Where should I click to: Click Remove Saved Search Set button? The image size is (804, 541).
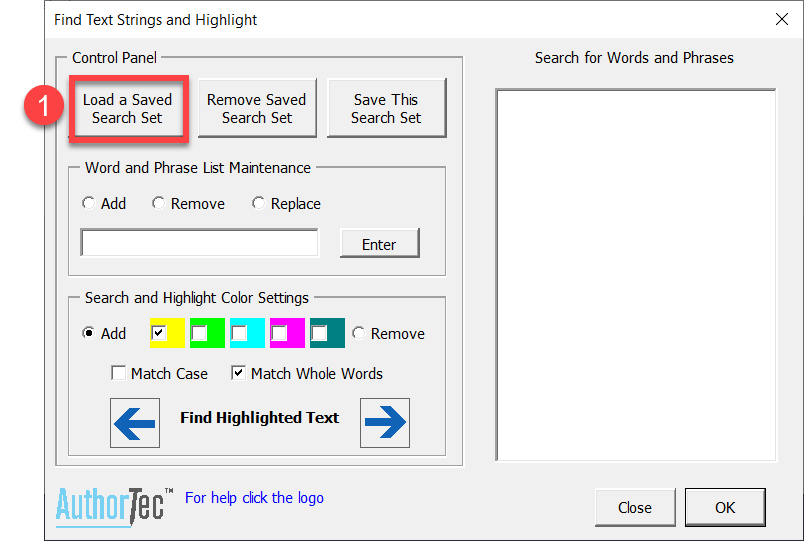pos(257,108)
